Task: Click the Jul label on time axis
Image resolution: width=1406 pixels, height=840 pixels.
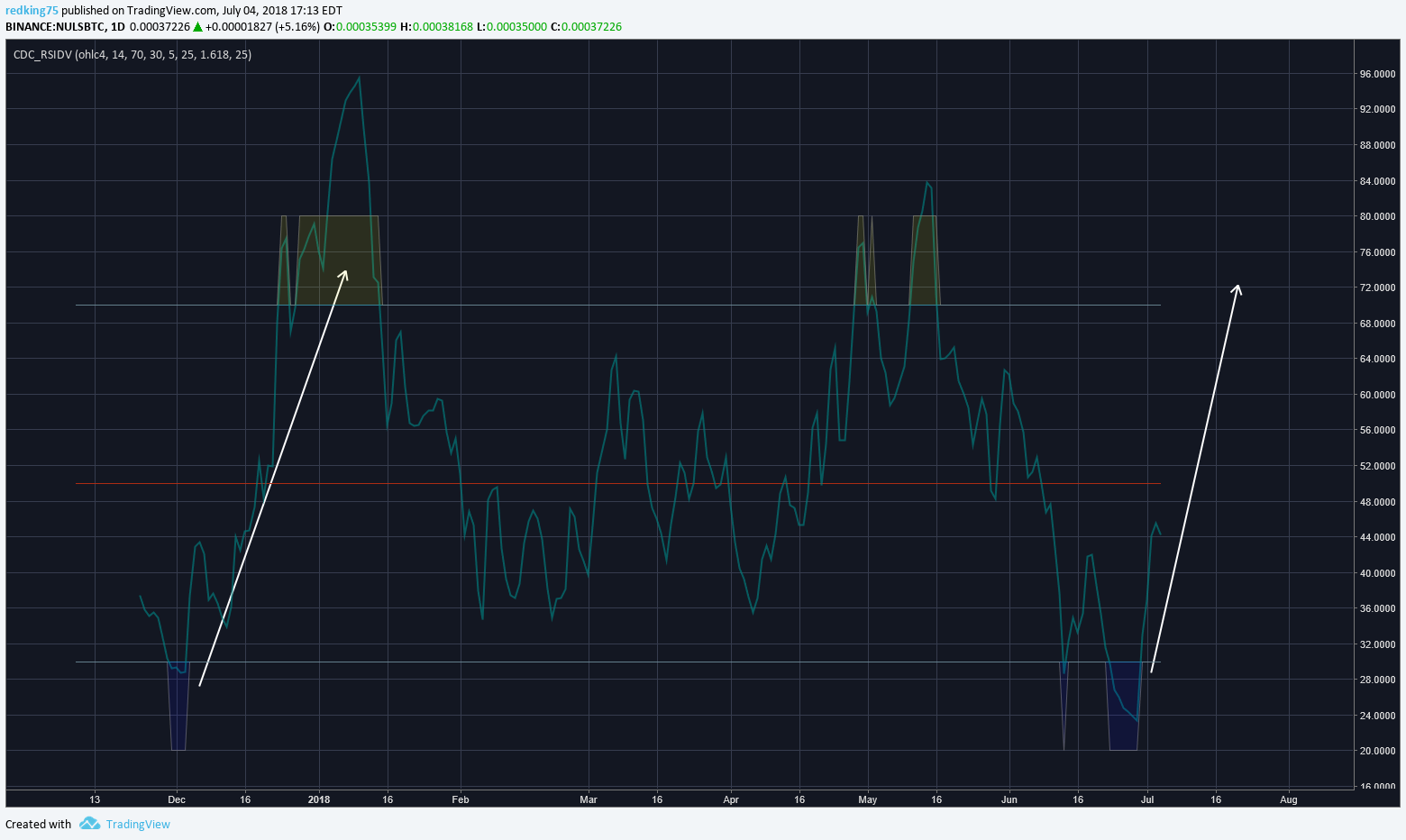Action: click(x=1147, y=799)
